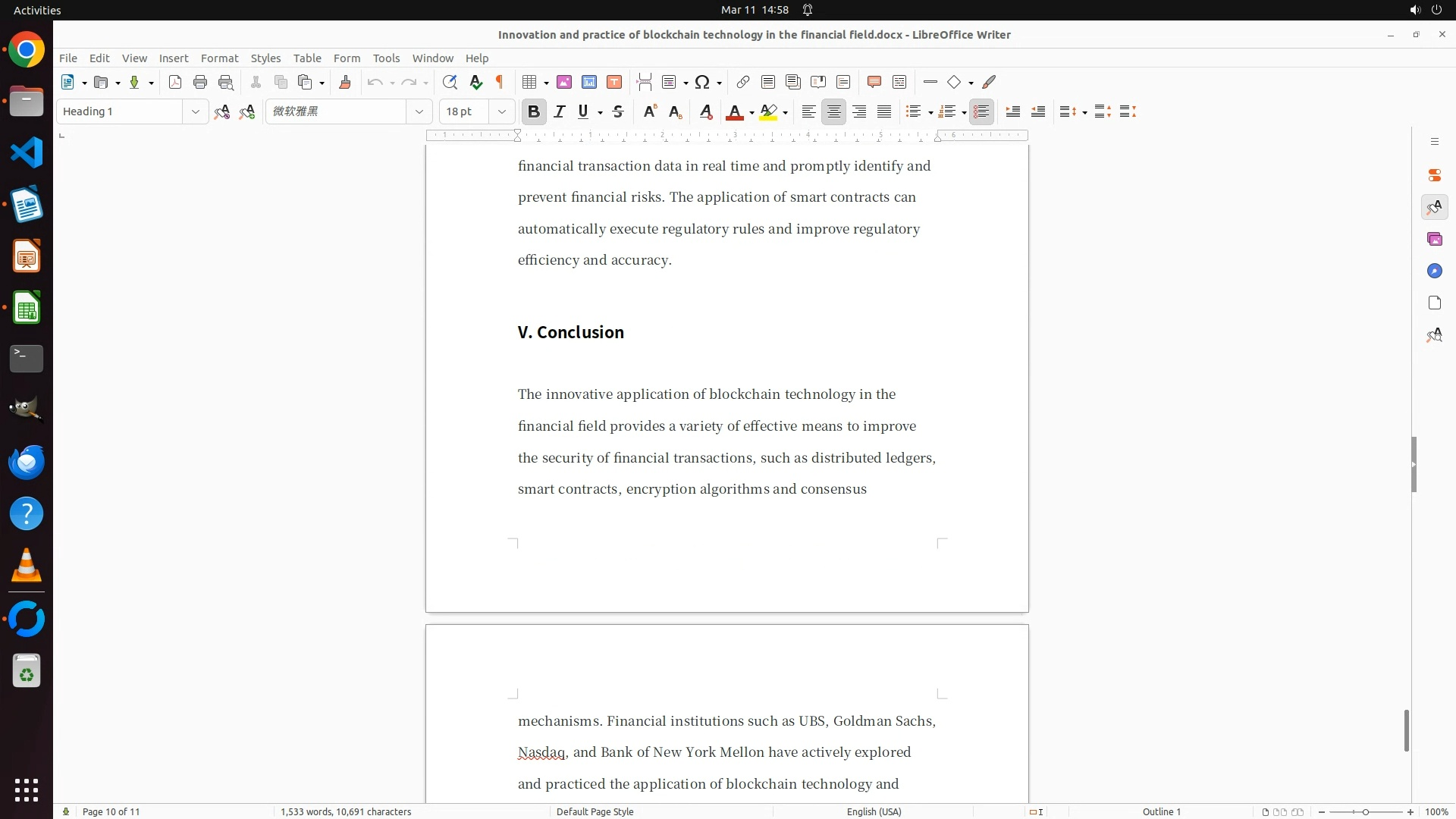
Task: Expand the paragraph style dropdown
Action: click(195, 111)
